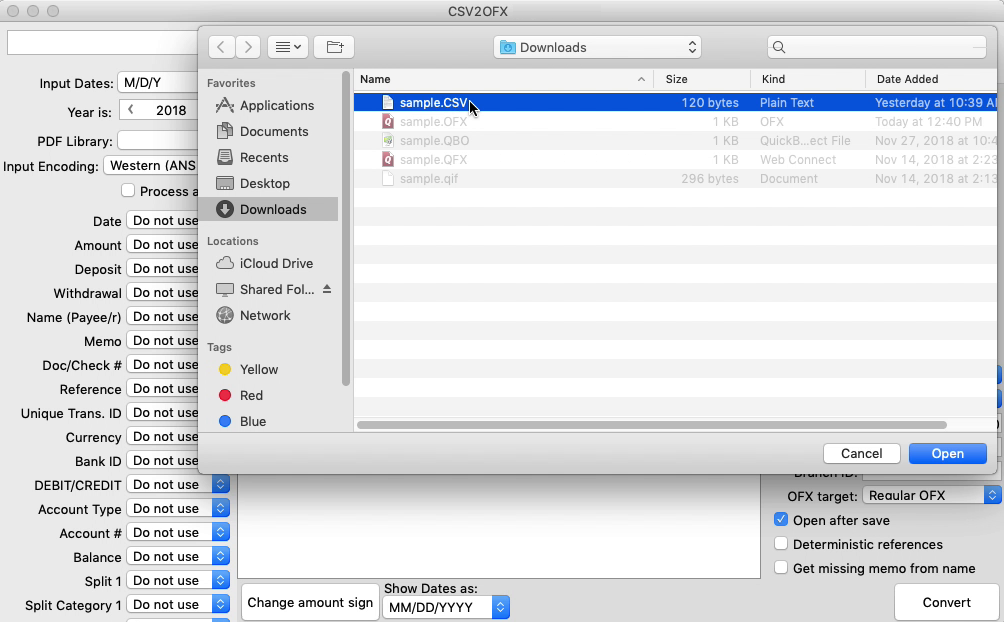The height and width of the screenshot is (622, 1004).
Task: Sort files by Name column
Action: (503, 79)
